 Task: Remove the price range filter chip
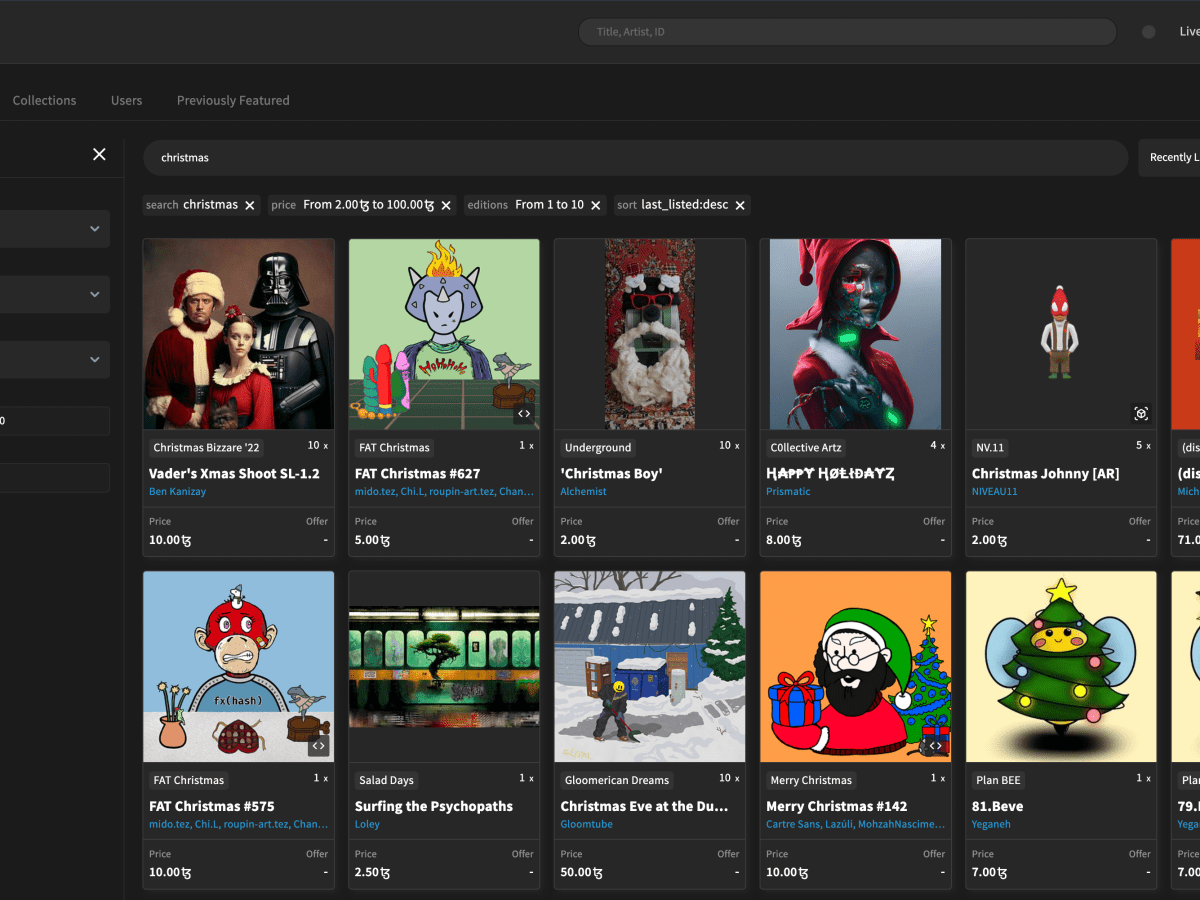click(446, 205)
